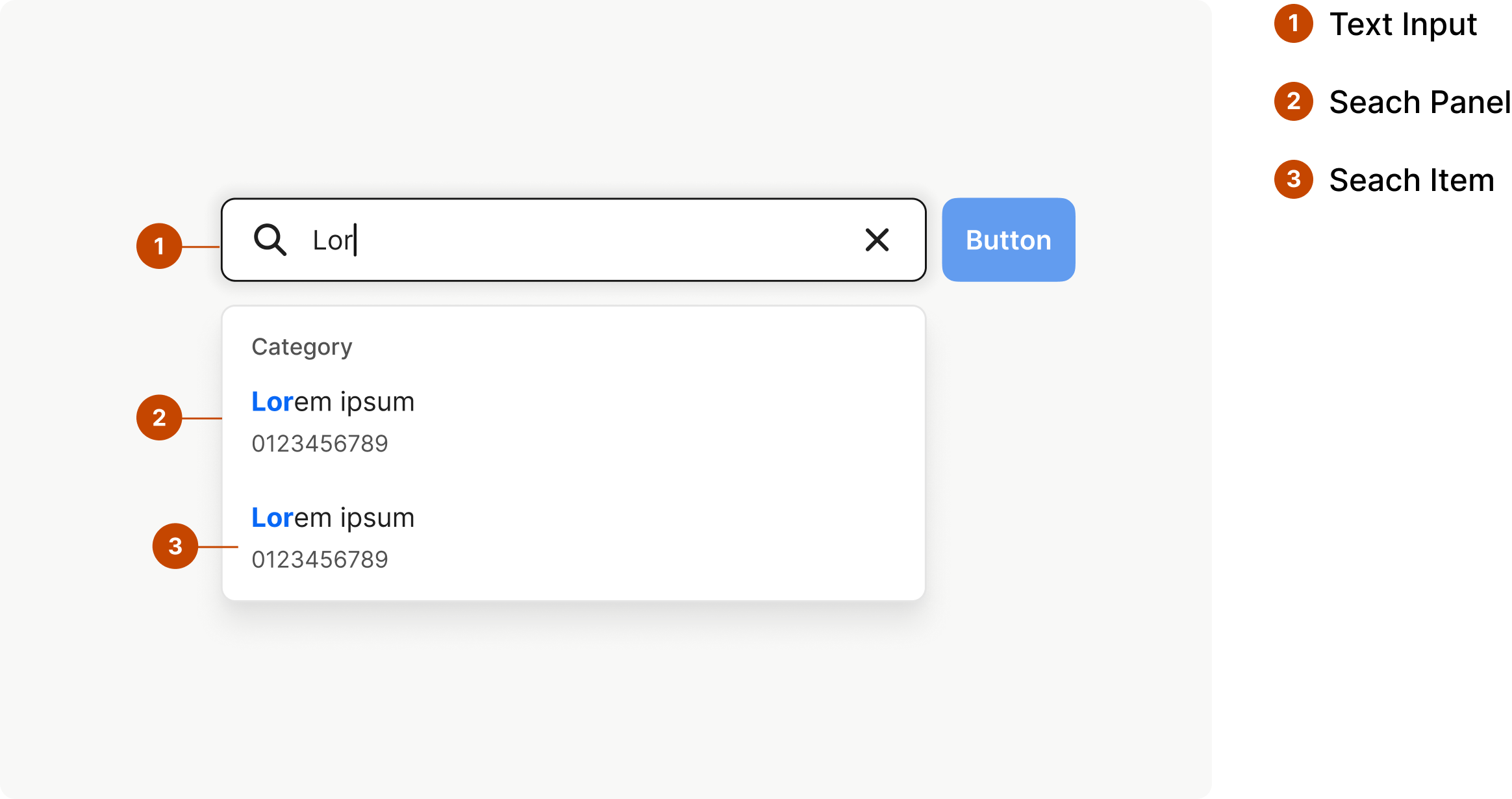1512x799 pixels.
Task: Click annotation badge 1 beside the search field
Action: click(159, 246)
